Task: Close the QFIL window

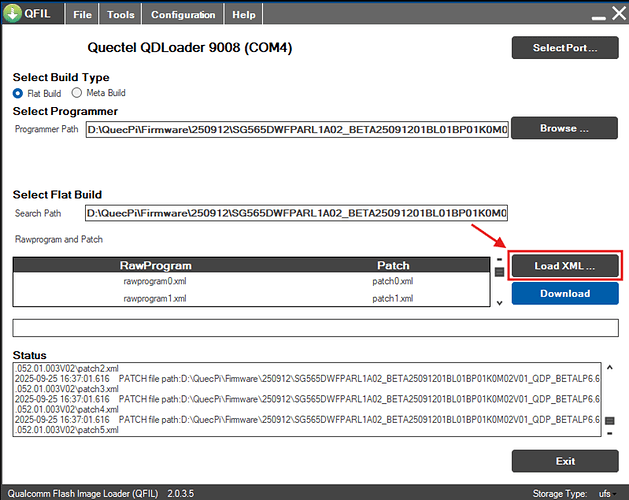Action: click(x=619, y=13)
